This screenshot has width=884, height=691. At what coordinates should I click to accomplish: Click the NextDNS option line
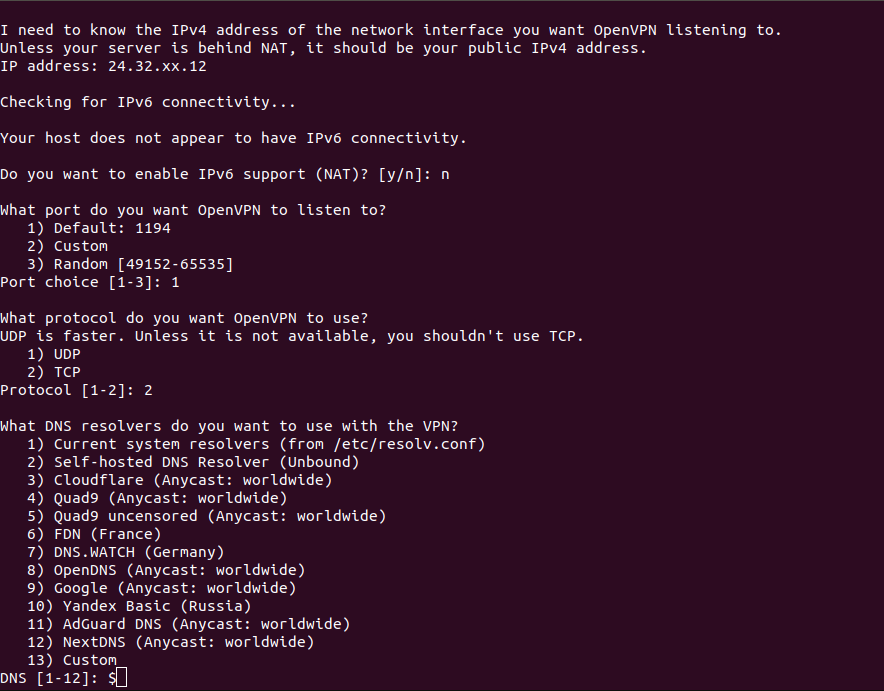171,643
